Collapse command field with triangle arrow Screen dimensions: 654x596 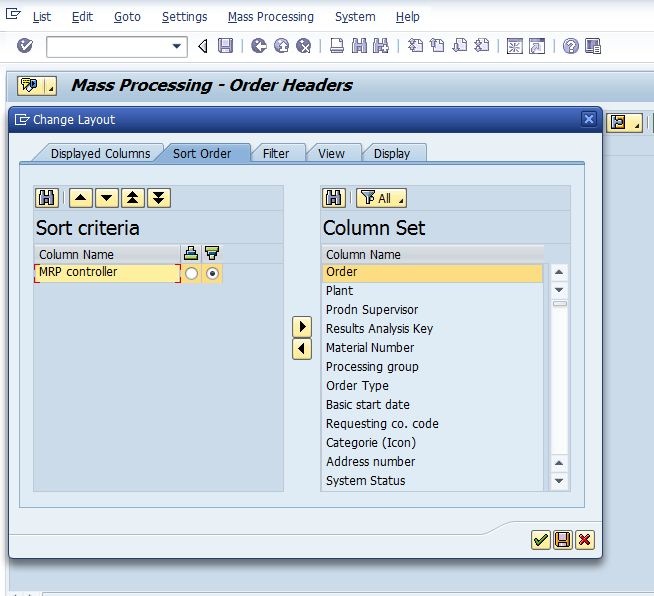tap(203, 46)
